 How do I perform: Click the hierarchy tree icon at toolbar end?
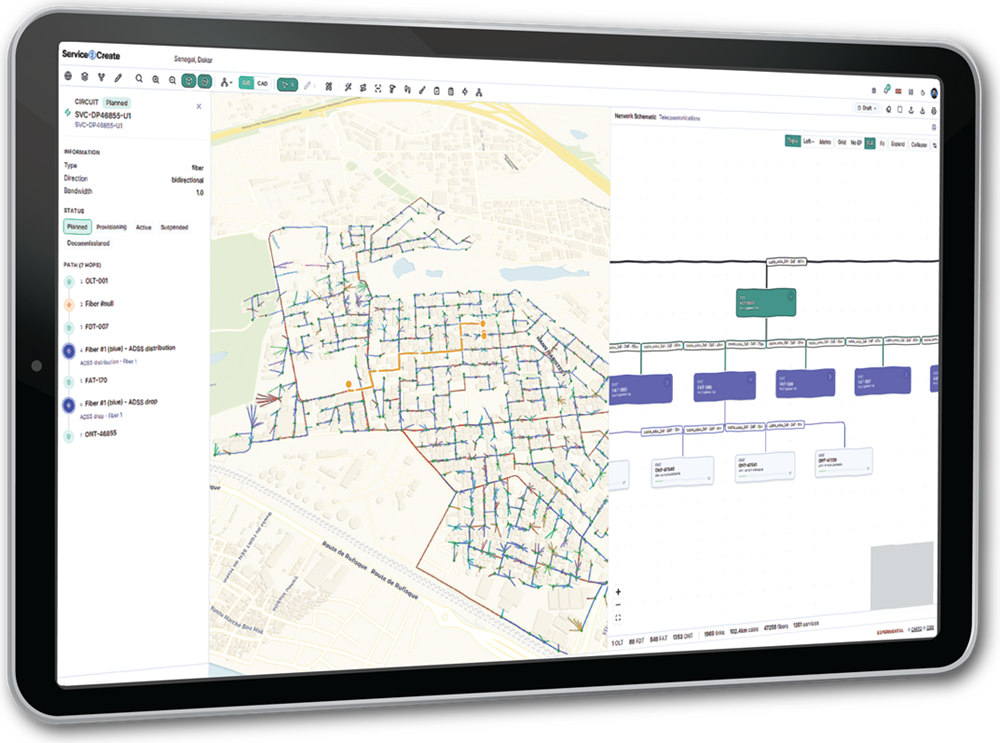[x=479, y=92]
